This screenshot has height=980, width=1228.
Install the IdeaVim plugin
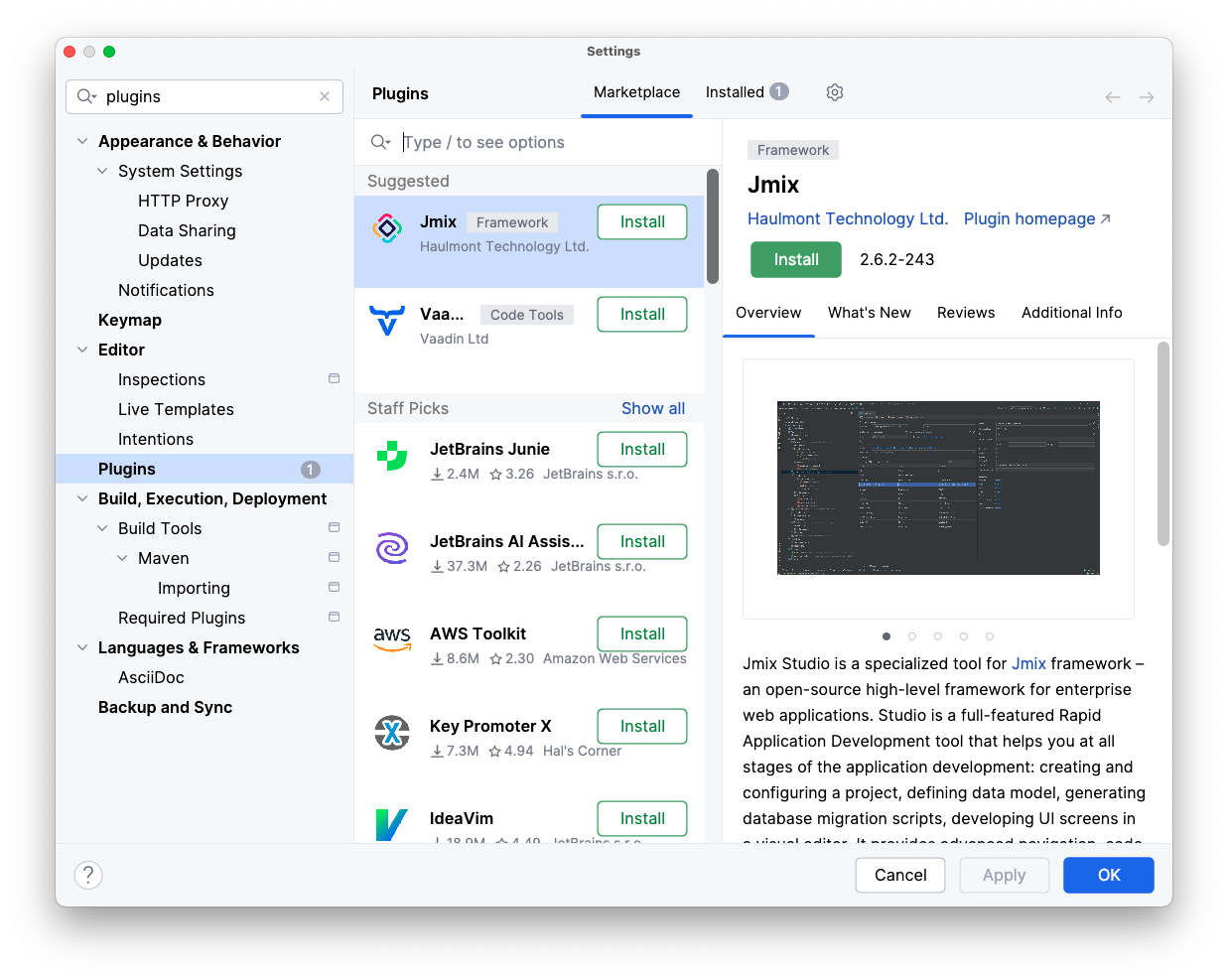coord(642,819)
